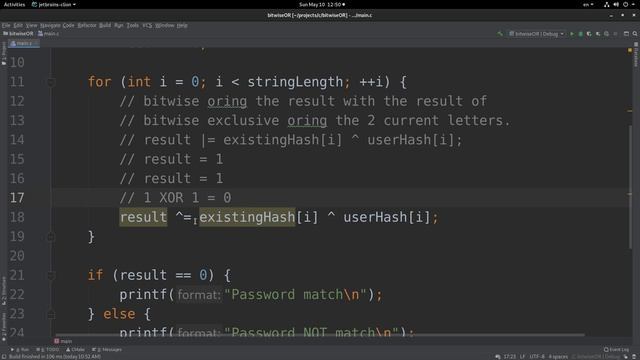Click the tool window quick-access icon in status bar
640x360 pixels.
point(4,357)
